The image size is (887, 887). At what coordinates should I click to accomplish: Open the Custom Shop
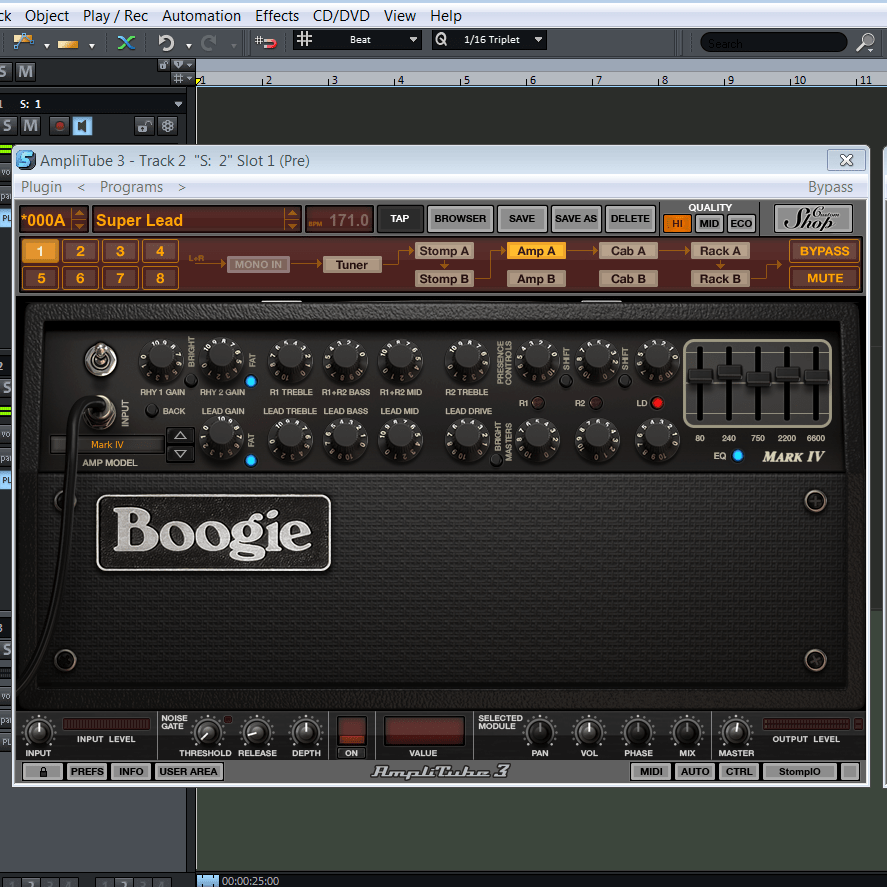point(813,219)
